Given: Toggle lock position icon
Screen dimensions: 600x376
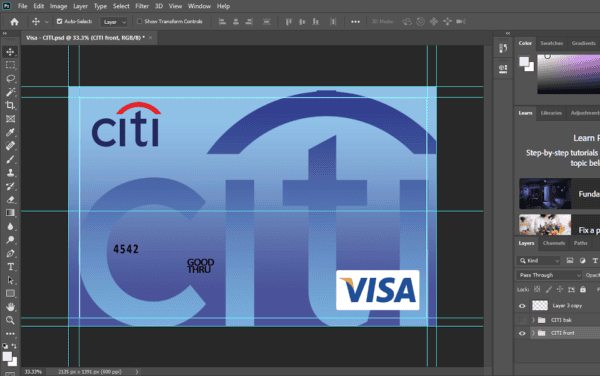Looking at the screenshot, I should tap(560, 289).
